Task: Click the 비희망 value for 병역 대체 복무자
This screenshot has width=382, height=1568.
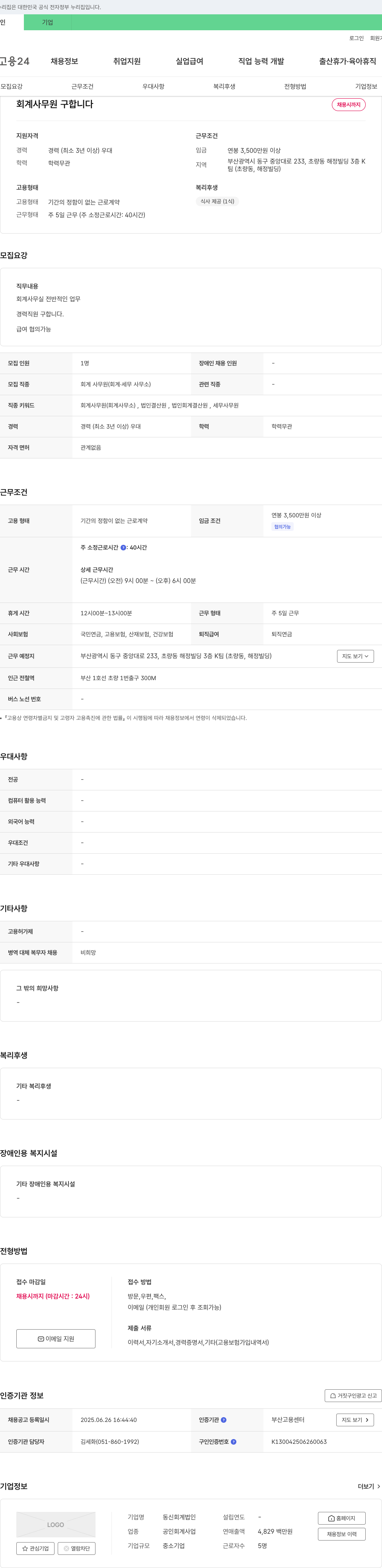Action: click(x=88, y=953)
